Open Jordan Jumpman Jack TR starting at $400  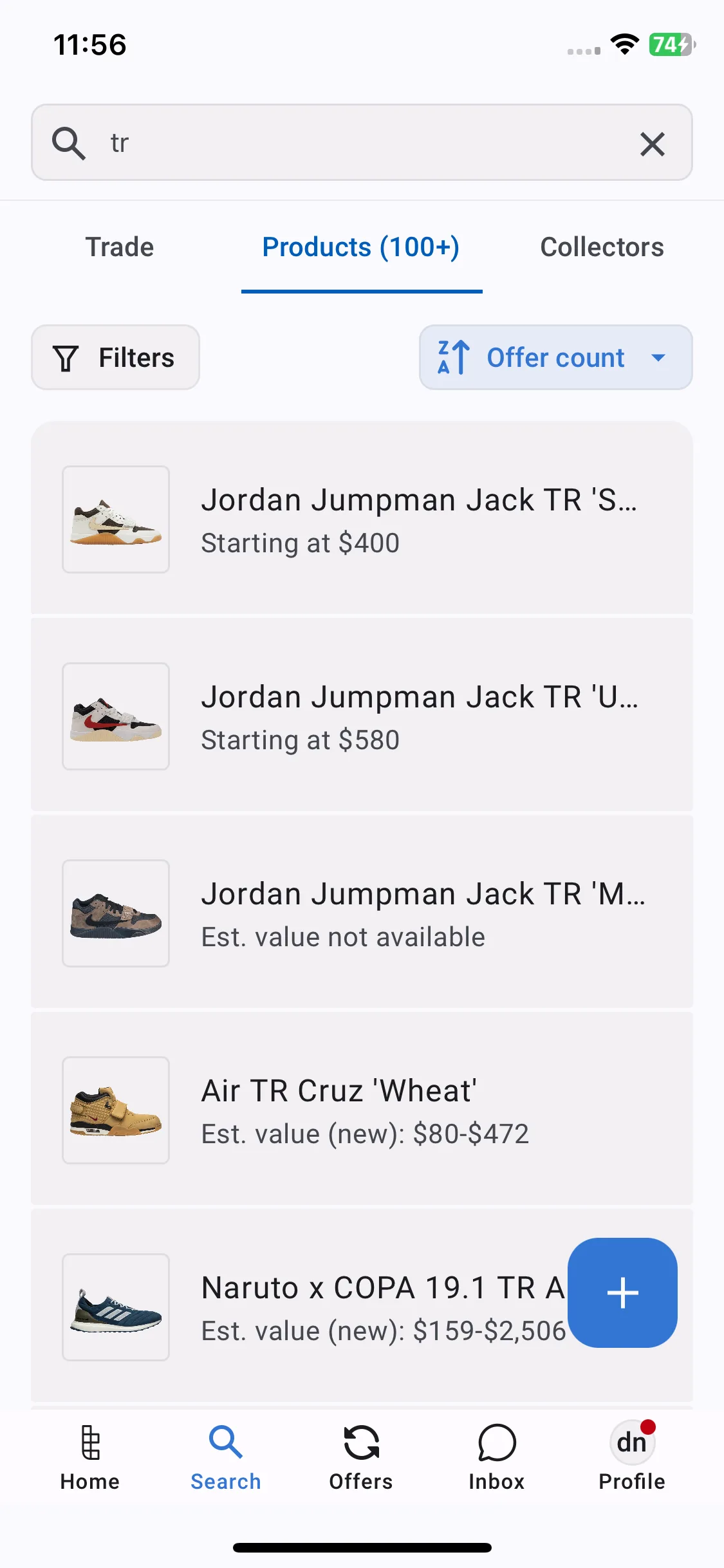click(x=362, y=519)
